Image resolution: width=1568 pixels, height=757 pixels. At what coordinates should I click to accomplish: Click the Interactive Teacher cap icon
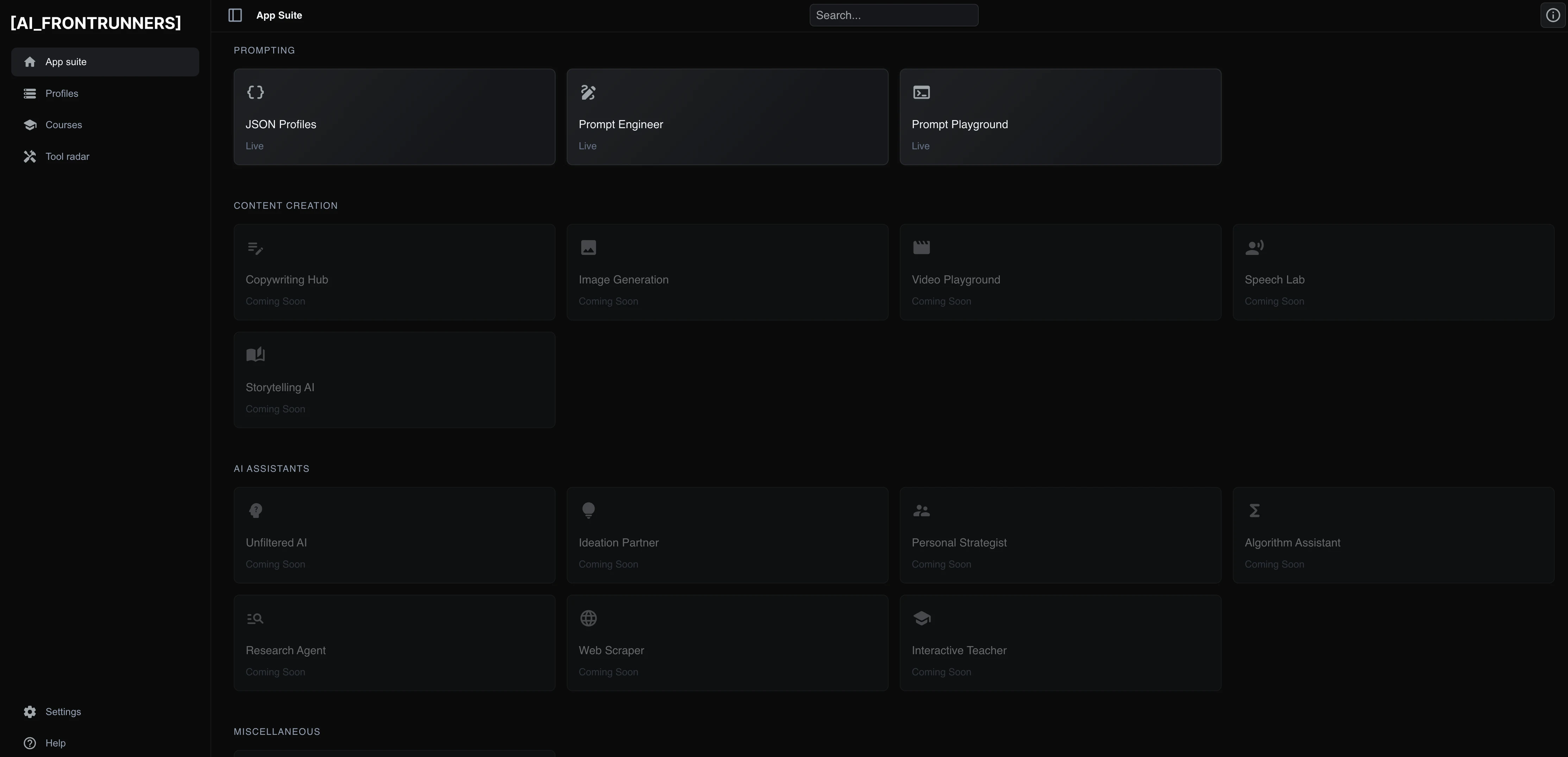click(922, 618)
